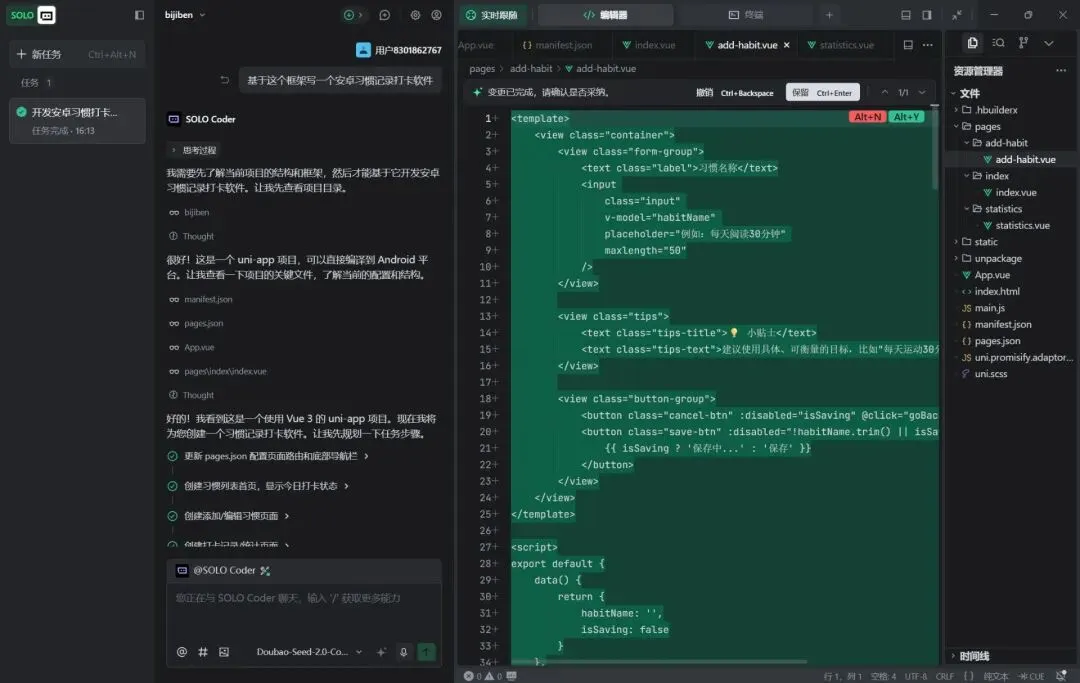Close the add-habit.vue tab

tap(787, 45)
